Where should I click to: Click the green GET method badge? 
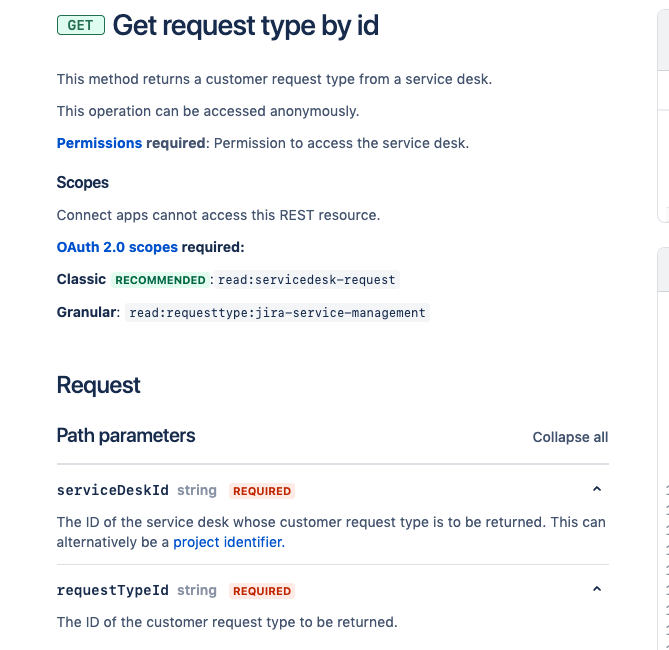(x=80, y=26)
